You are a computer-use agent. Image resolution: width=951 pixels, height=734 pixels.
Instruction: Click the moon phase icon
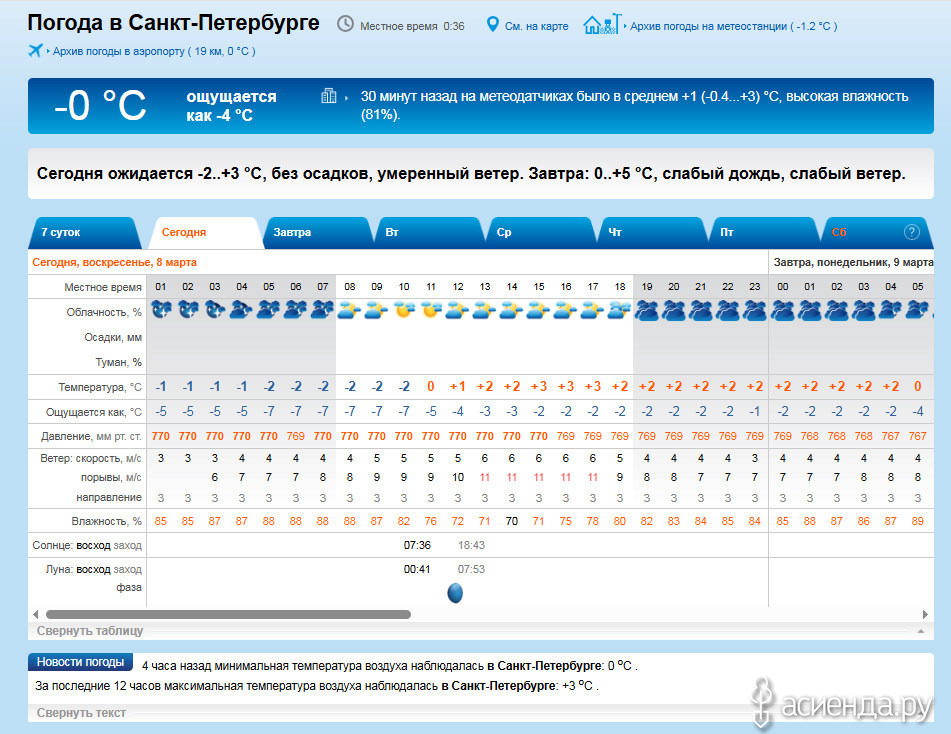click(455, 593)
